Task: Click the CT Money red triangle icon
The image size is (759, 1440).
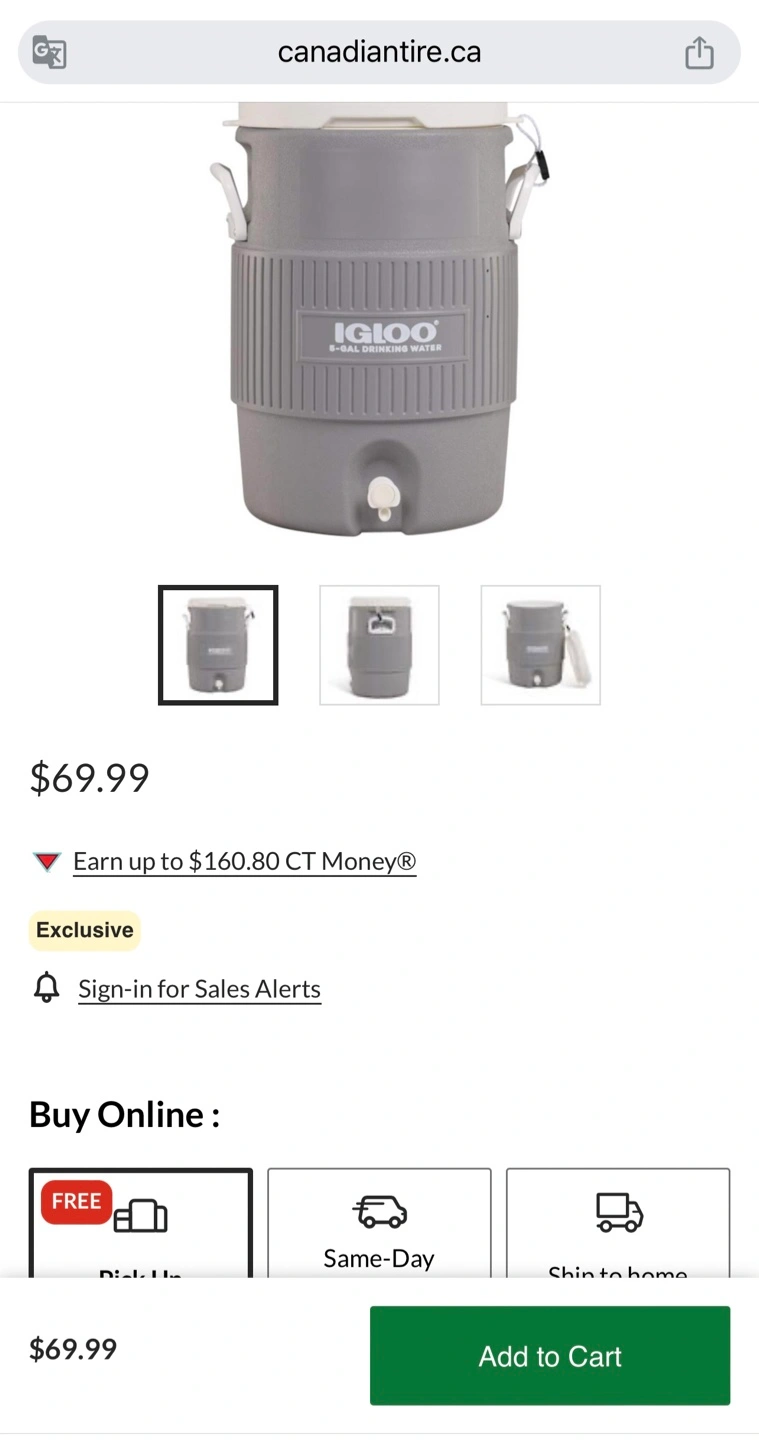Action: tap(46, 861)
